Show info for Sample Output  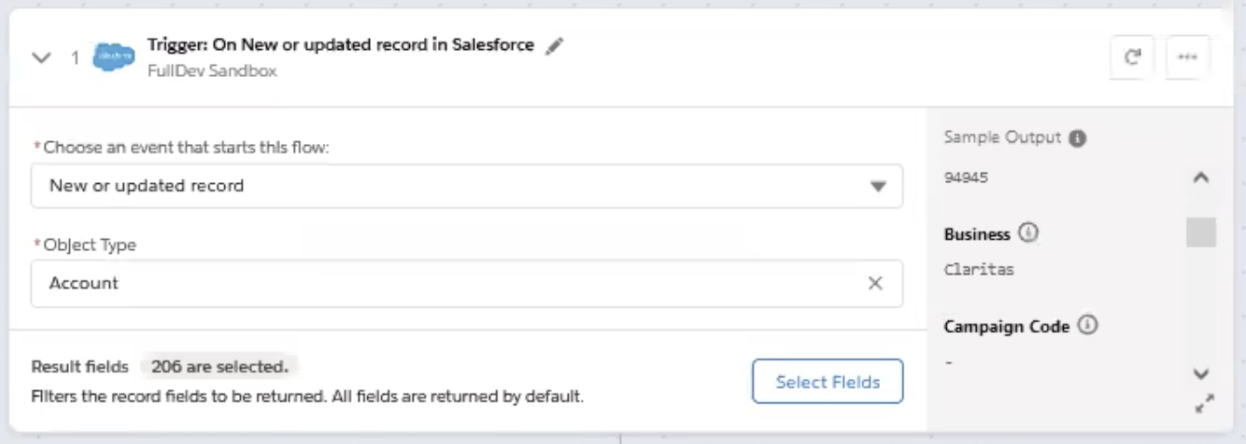(x=1078, y=139)
